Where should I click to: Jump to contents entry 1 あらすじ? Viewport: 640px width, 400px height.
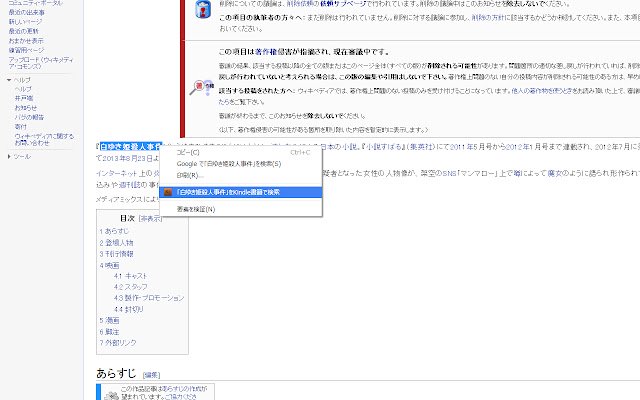pos(114,231)
